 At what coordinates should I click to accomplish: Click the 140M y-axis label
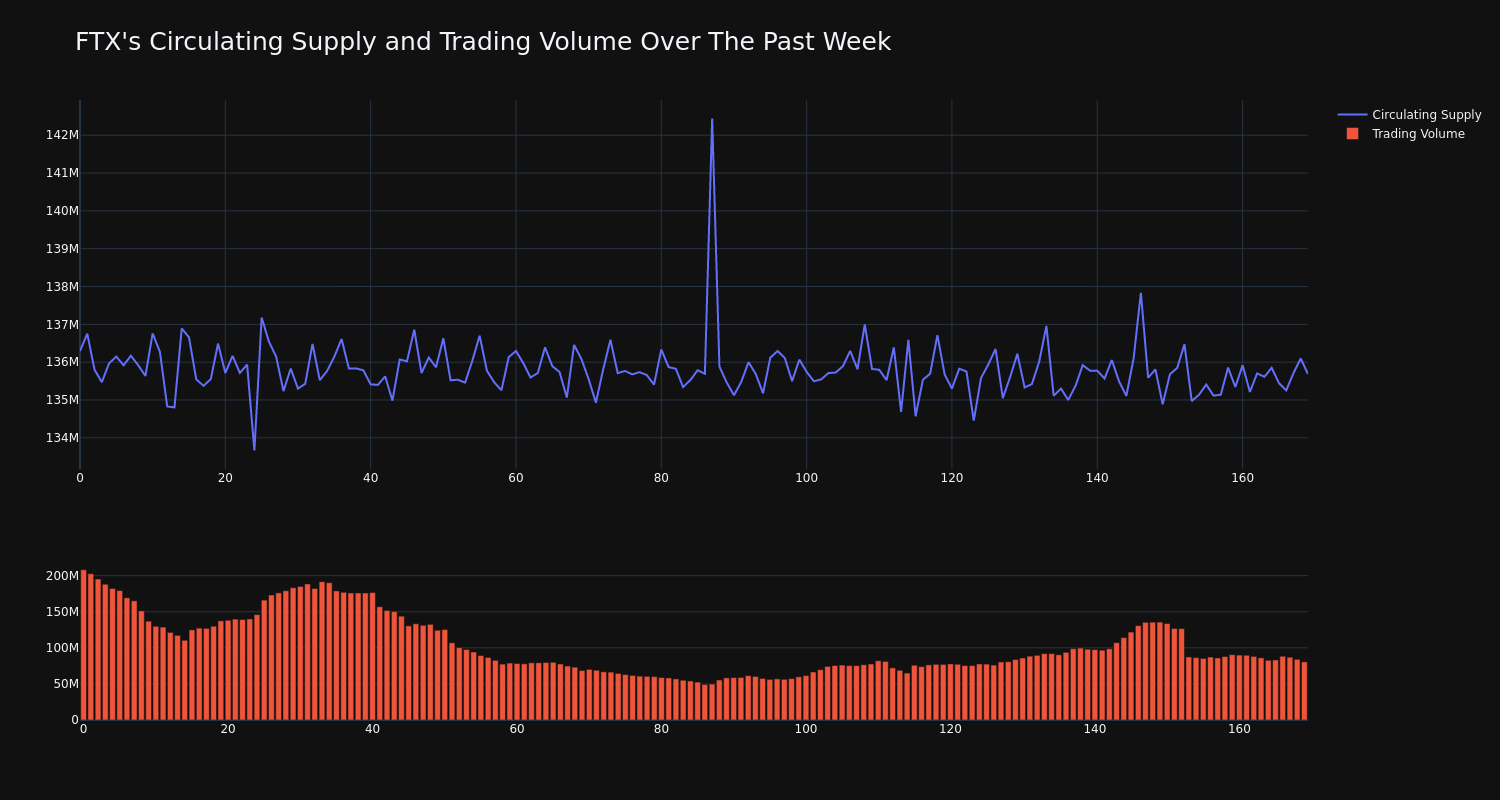(62, 211)
